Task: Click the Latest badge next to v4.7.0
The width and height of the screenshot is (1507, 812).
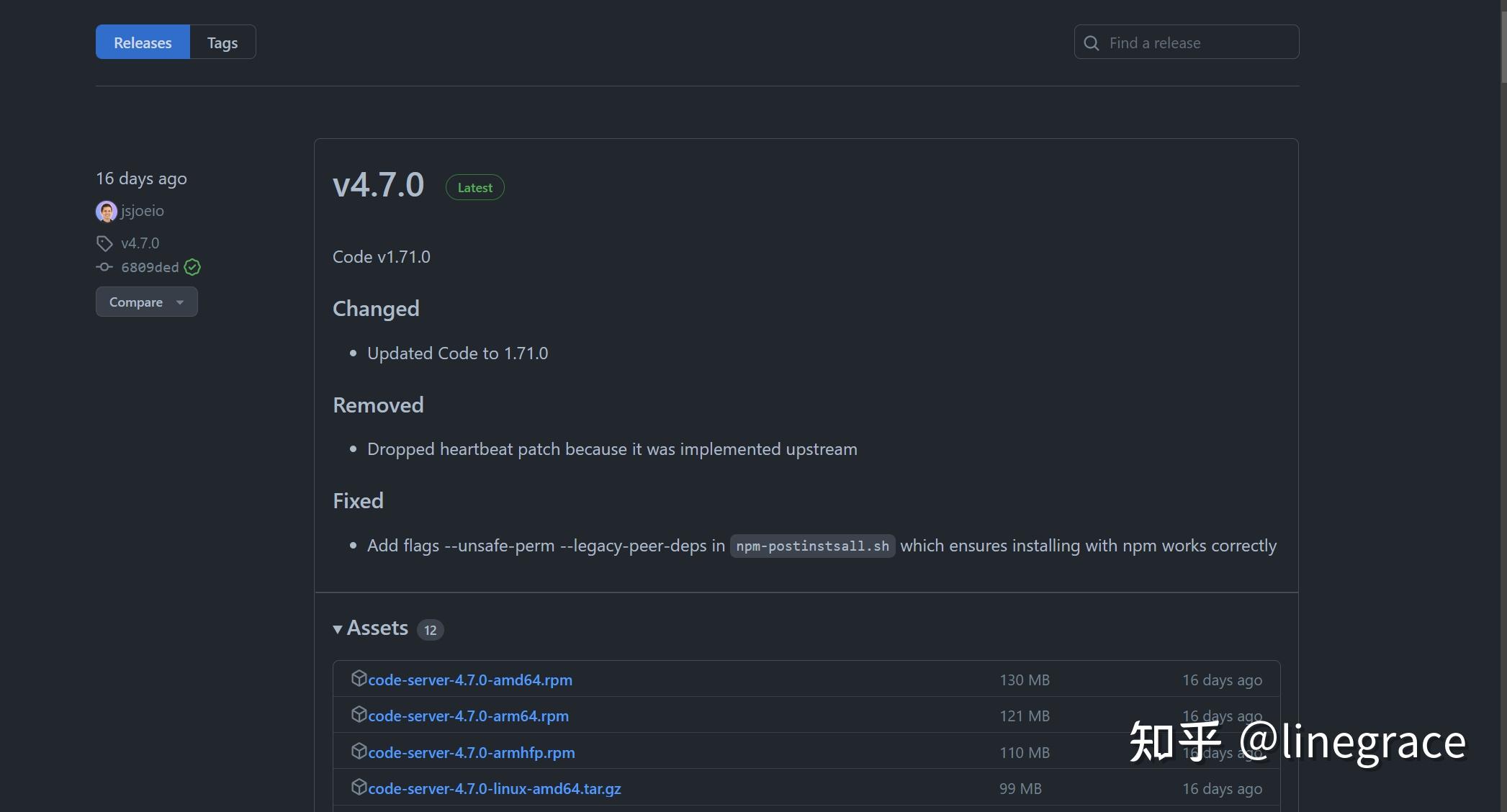Action: [x=474, y=187]
